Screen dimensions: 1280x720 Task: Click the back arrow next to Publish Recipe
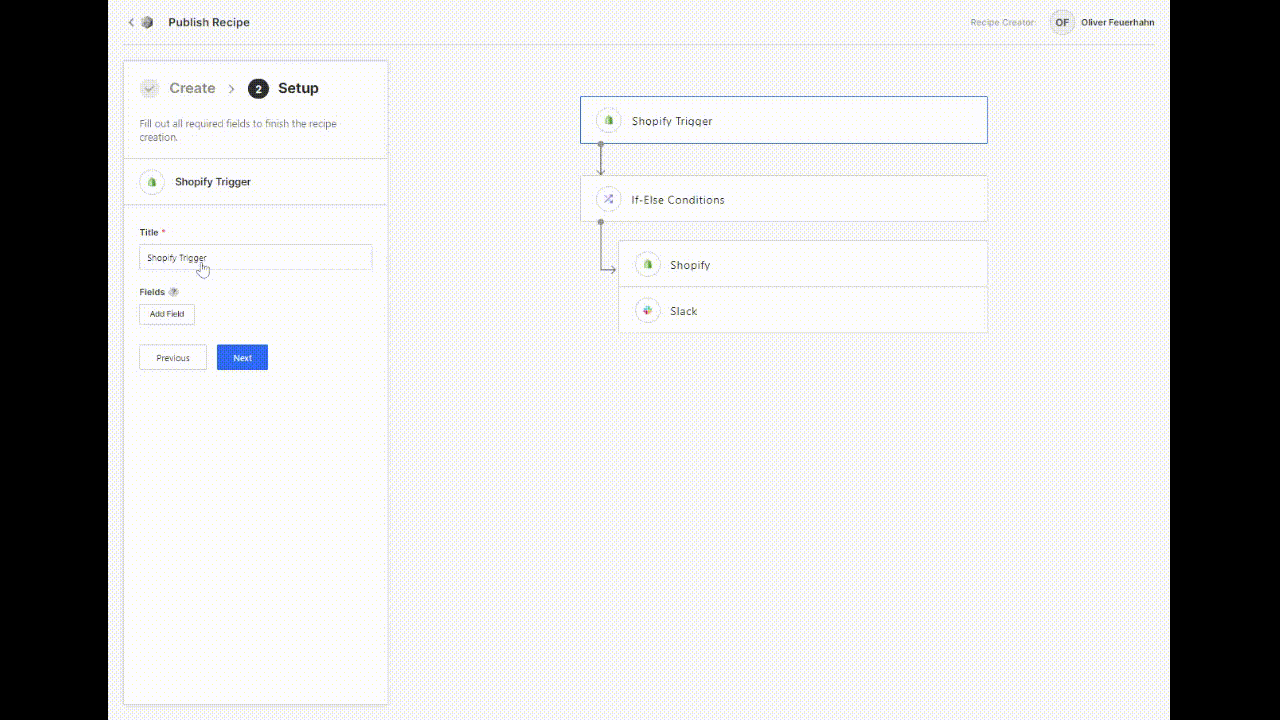(131, 22)
